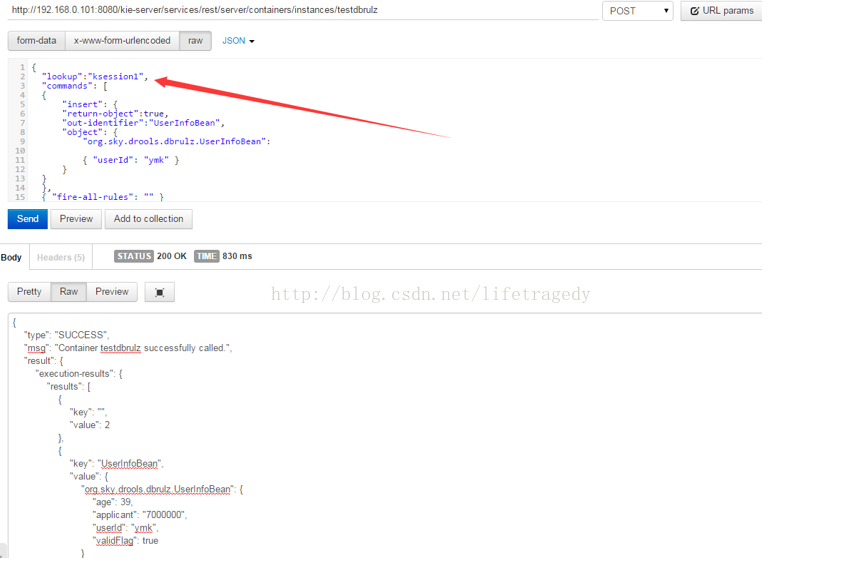Choose the Pretty response view
Image resolution: width=843 pixels, height=567 pixels.
[x=29, y=292]
